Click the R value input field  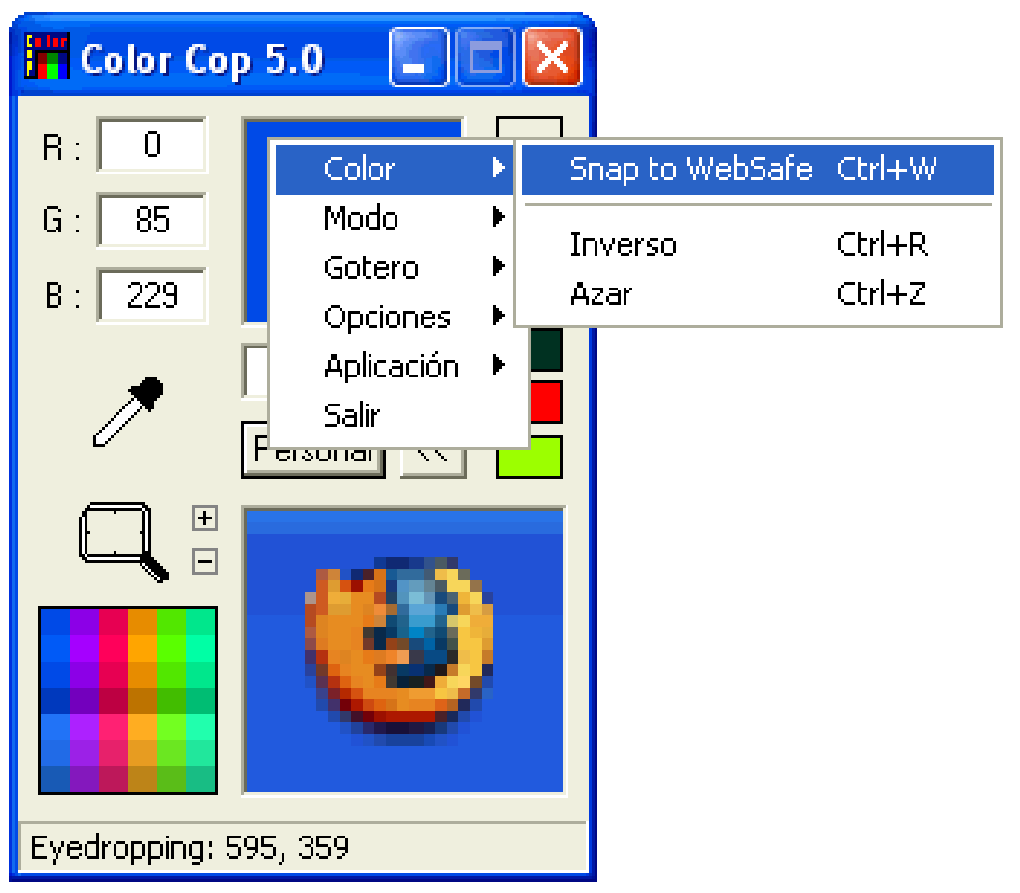pyautogui.click(x=152, y=144)
